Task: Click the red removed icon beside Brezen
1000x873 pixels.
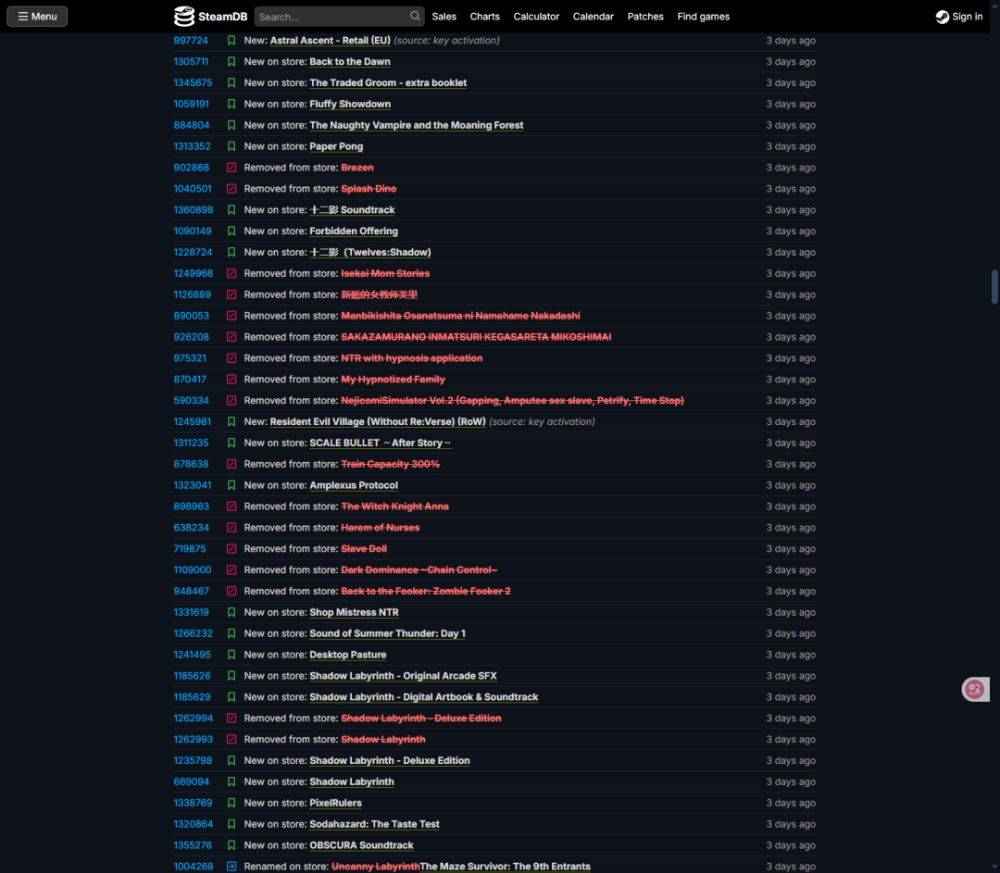Action: point(232,168)
